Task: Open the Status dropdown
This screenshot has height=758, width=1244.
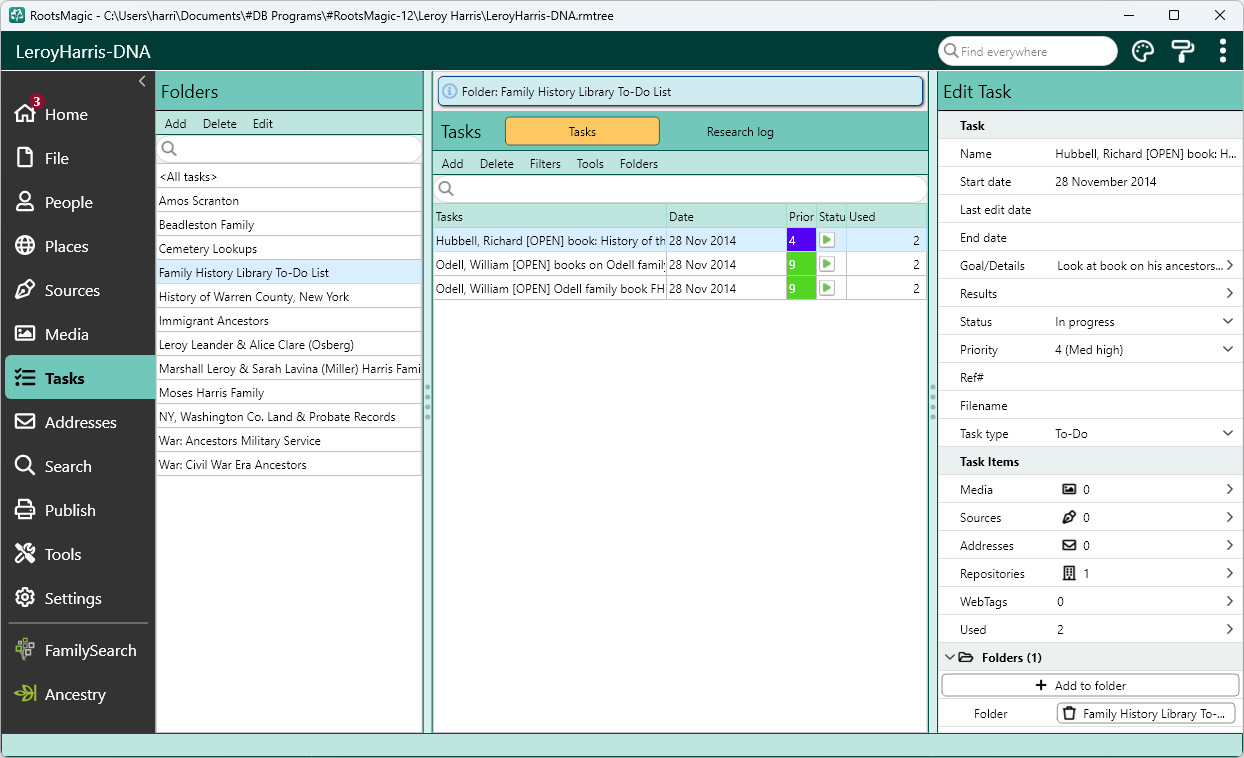Action: pyautogui.click(x=1228, y=322)
